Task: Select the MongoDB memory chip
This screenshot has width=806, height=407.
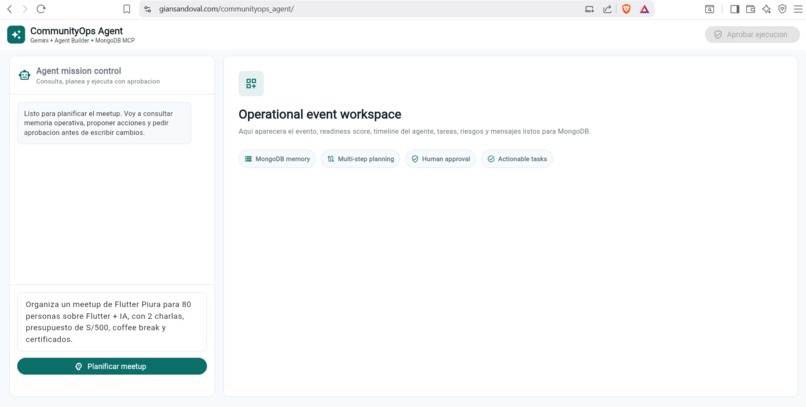Action: click(x=277, y=159)
